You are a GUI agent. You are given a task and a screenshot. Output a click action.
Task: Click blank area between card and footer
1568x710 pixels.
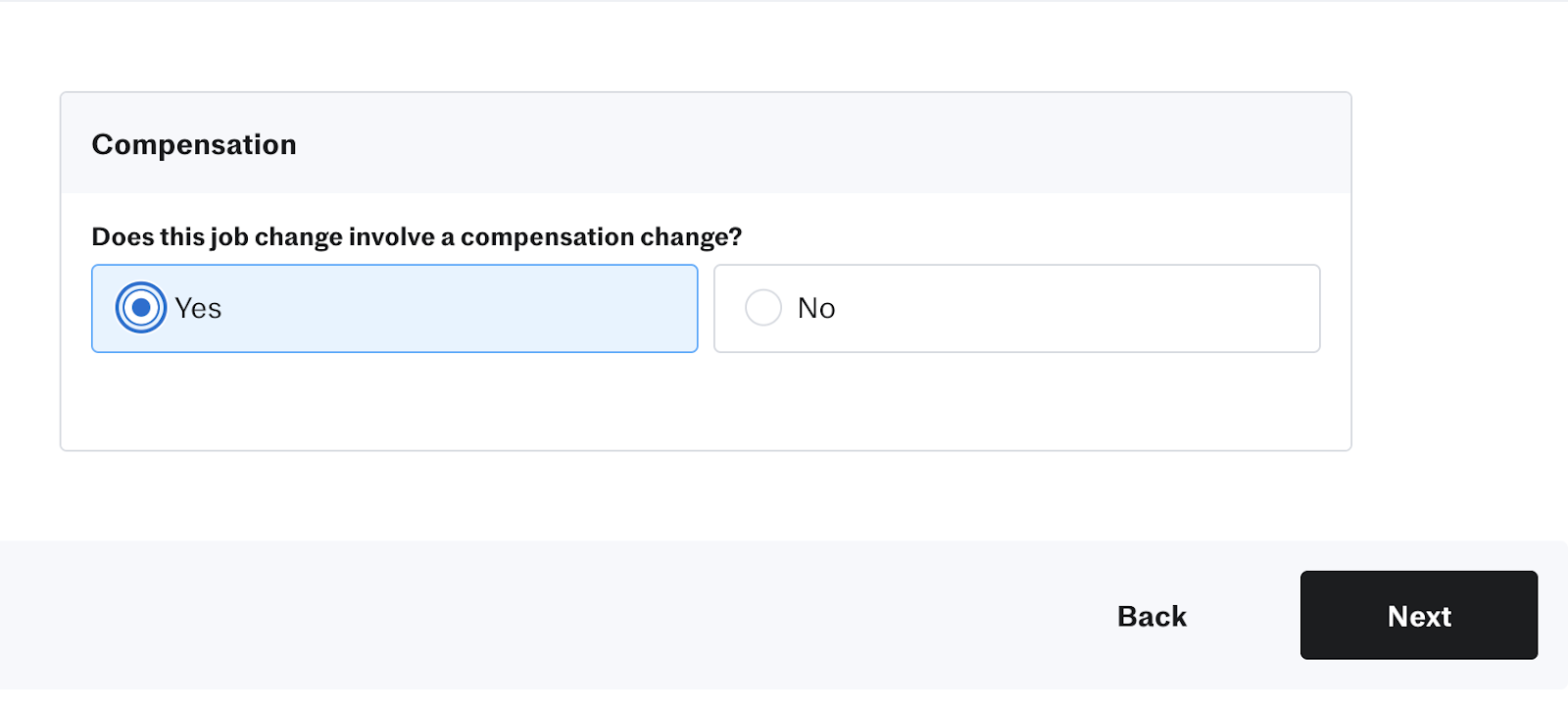click(706, 496)
